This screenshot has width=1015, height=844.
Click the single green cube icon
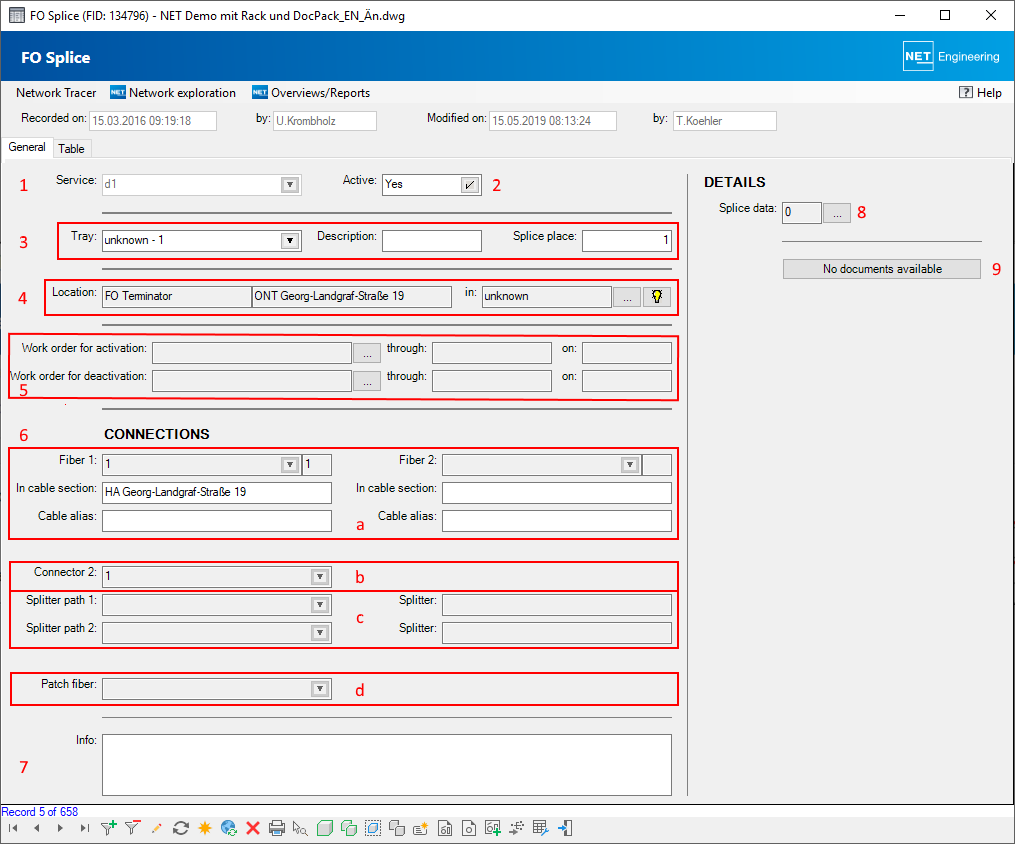coord(324,828)
